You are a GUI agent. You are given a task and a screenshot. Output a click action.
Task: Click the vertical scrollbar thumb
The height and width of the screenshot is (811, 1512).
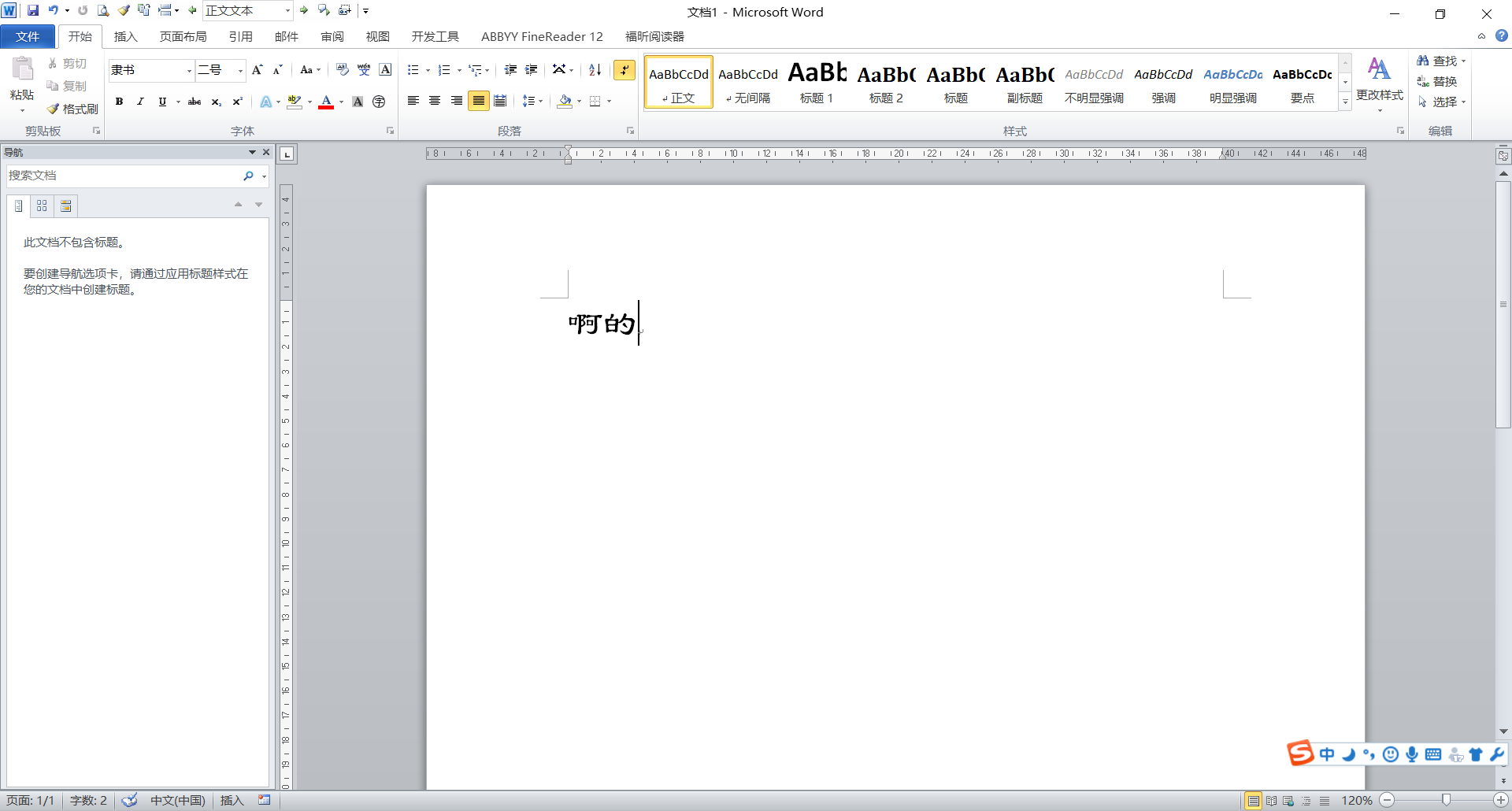point(1503,305)
